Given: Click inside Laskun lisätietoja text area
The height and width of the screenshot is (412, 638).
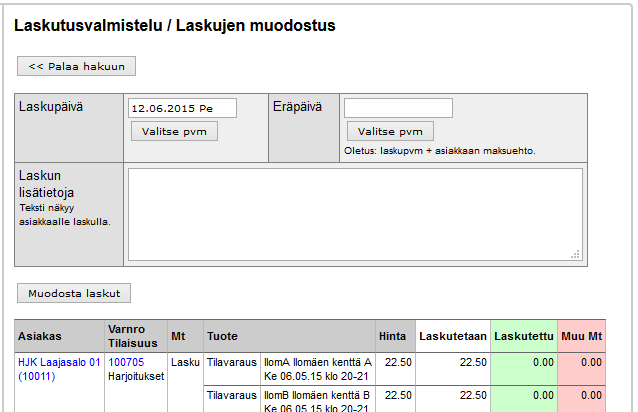Looking at the screenshot, I should pos(355,214).
